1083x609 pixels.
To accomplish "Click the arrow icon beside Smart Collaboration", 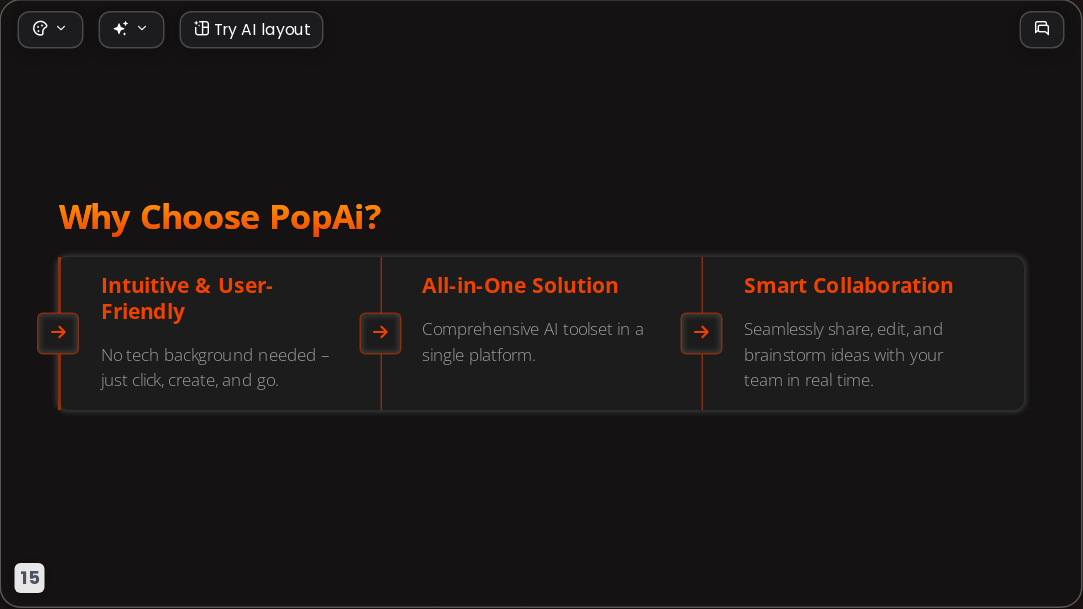I will coord(701,333).
